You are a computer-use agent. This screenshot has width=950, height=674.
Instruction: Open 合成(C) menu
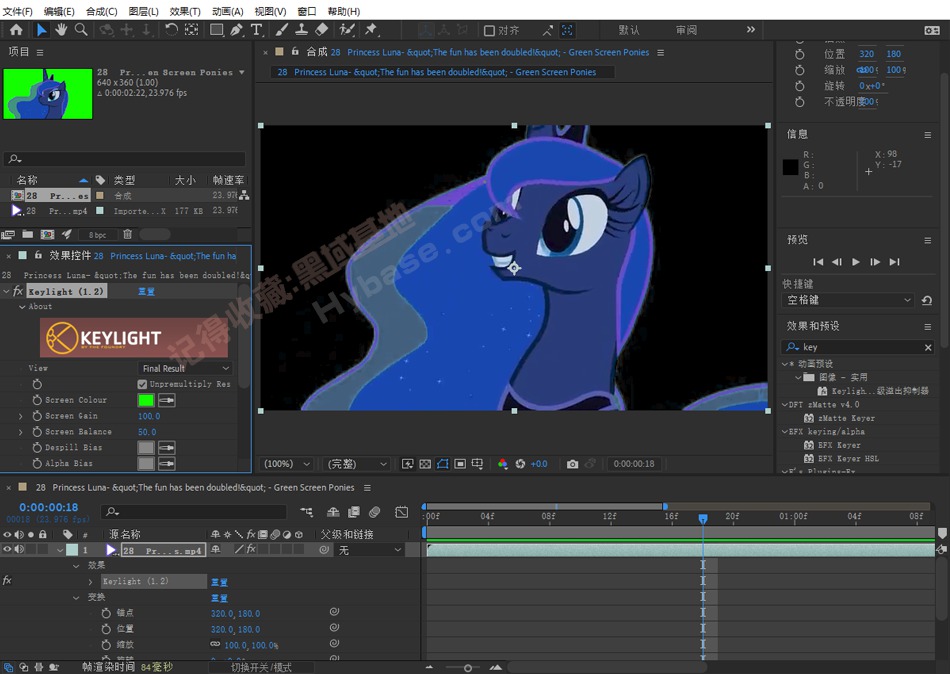click(x=101, y=12)
